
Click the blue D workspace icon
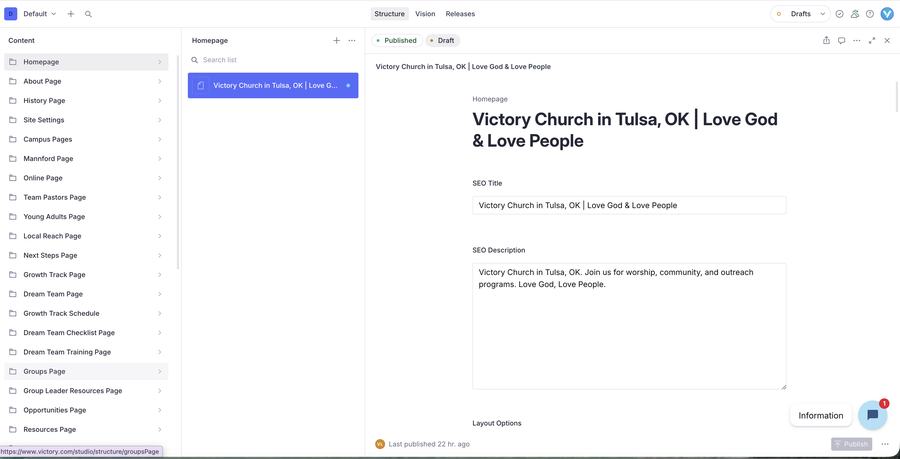[x=10, y=14]
